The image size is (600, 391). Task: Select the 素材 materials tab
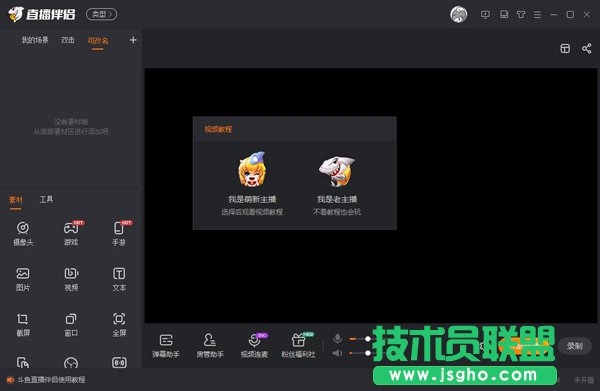[x=16, y=200]
